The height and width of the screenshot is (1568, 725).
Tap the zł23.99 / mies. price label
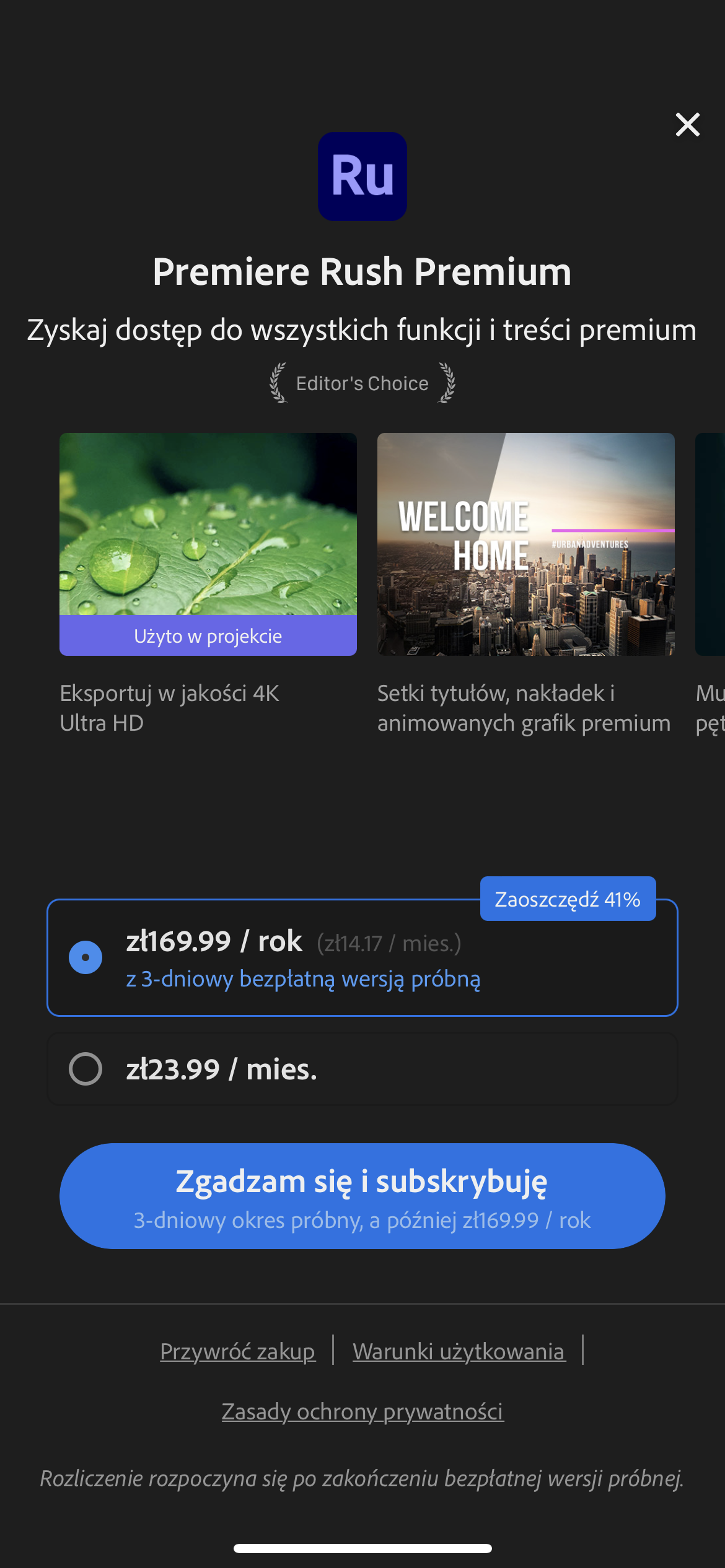222,1069
